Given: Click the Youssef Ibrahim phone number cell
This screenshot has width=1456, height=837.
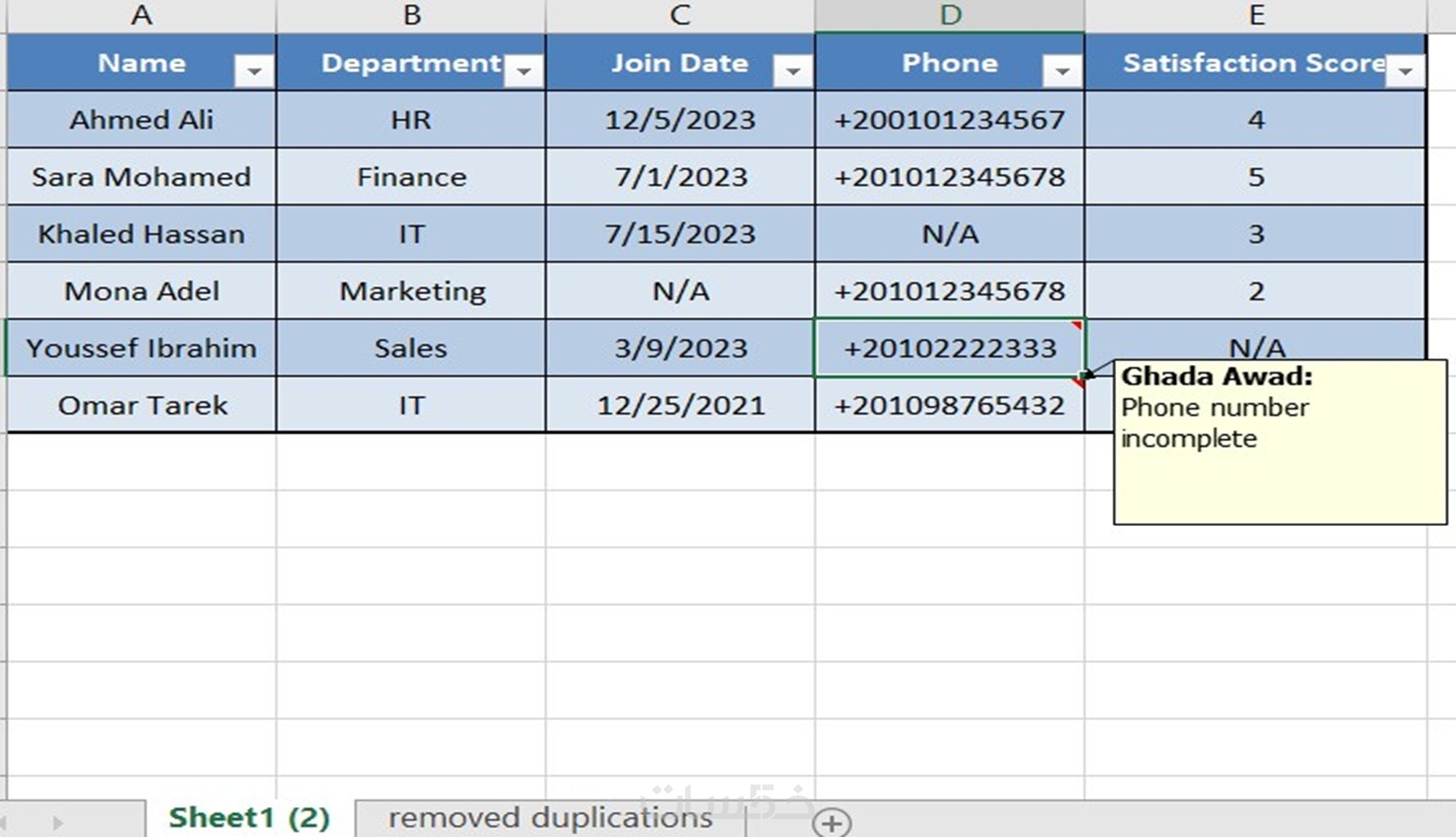Looking at the screenshot, I should coord(950,349).
